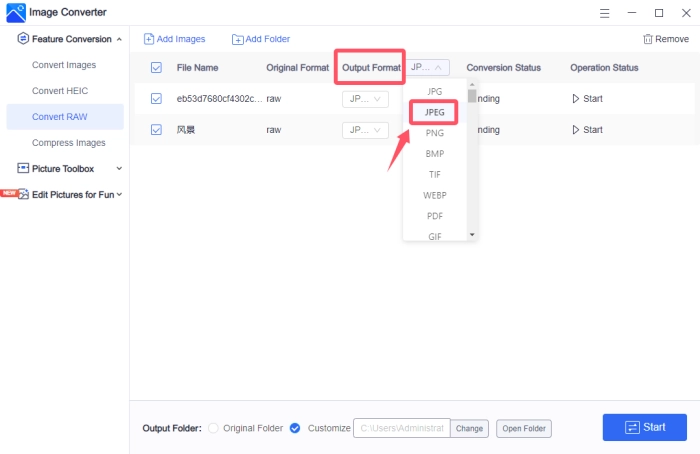Image resolution: width=700 pixels, height=454 pixels.
Task: Toggle the select-all checkbox in header
Action: pyautogui.click(x=155, y=68)
